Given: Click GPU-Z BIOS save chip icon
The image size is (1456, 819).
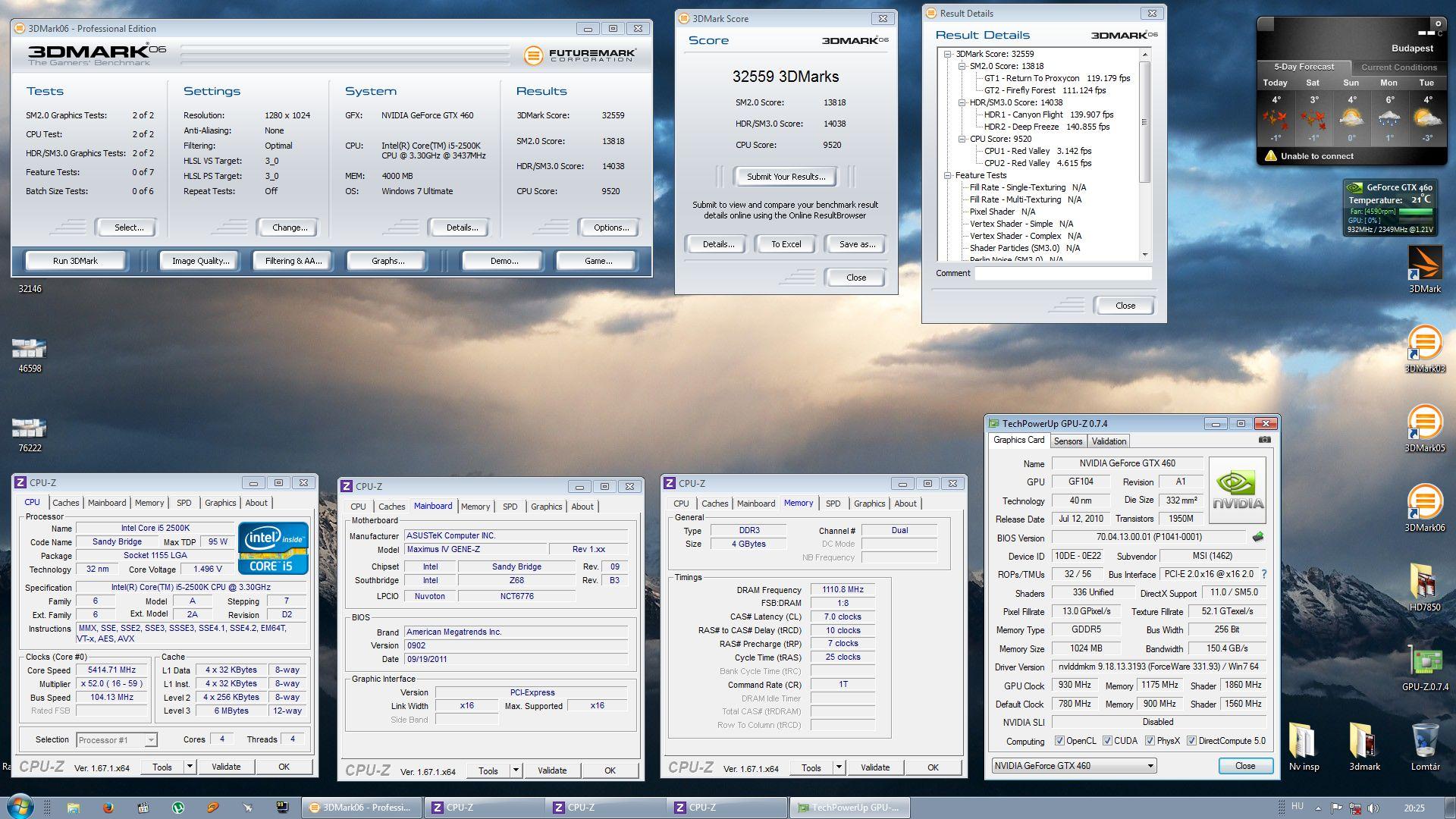Looking at the screenshot, I should [1258, 537].
